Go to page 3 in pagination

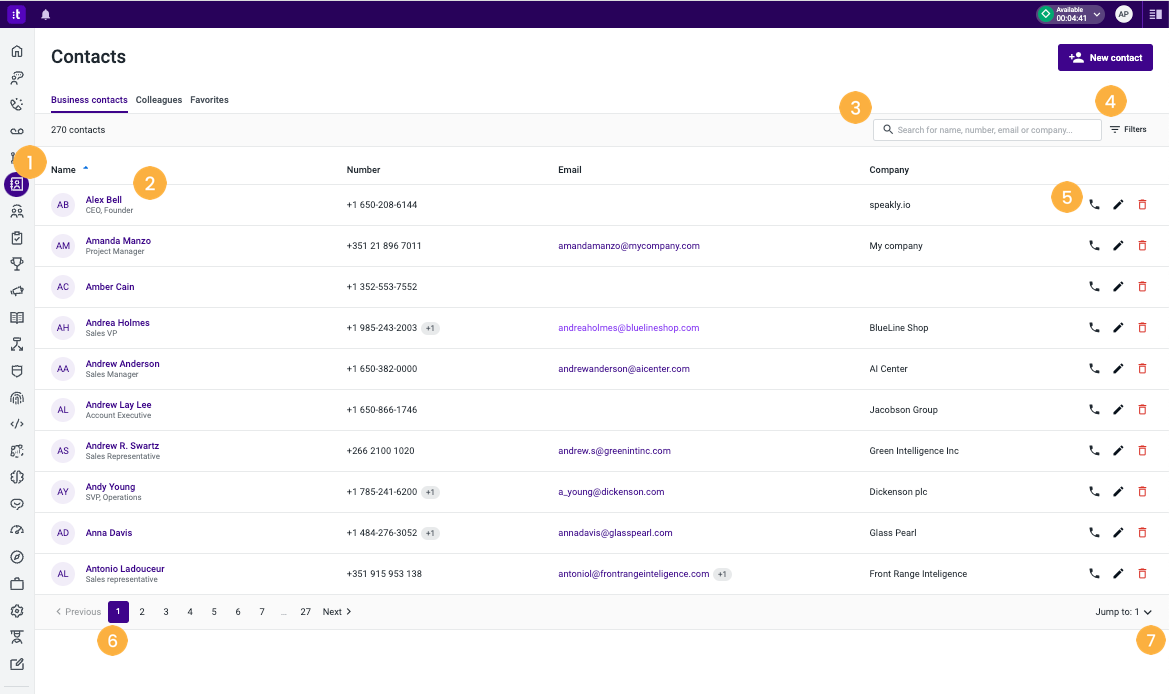click(x=166, y=612)
